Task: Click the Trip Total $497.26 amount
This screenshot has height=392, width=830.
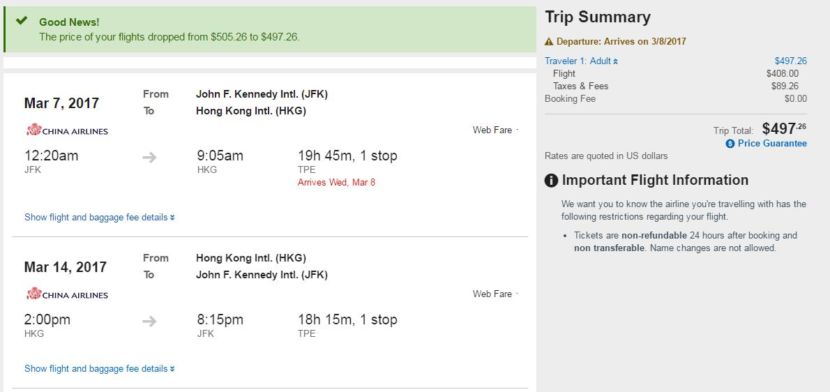Action: (x=785, y=128)
